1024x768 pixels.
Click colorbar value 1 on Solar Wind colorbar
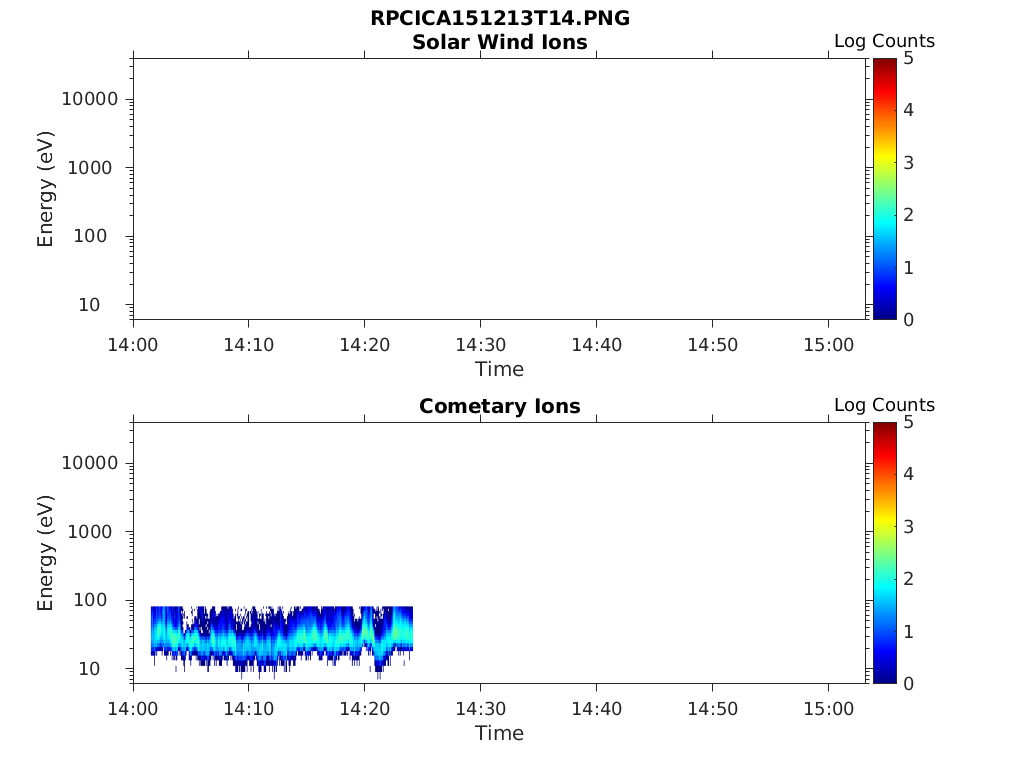tap(908, 267)
